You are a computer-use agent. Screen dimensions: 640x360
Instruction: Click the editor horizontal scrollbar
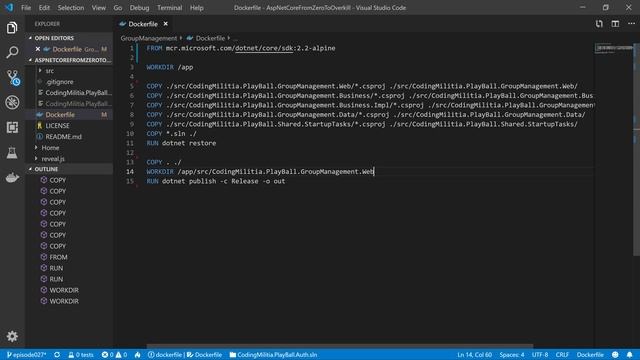pos(340,346)
